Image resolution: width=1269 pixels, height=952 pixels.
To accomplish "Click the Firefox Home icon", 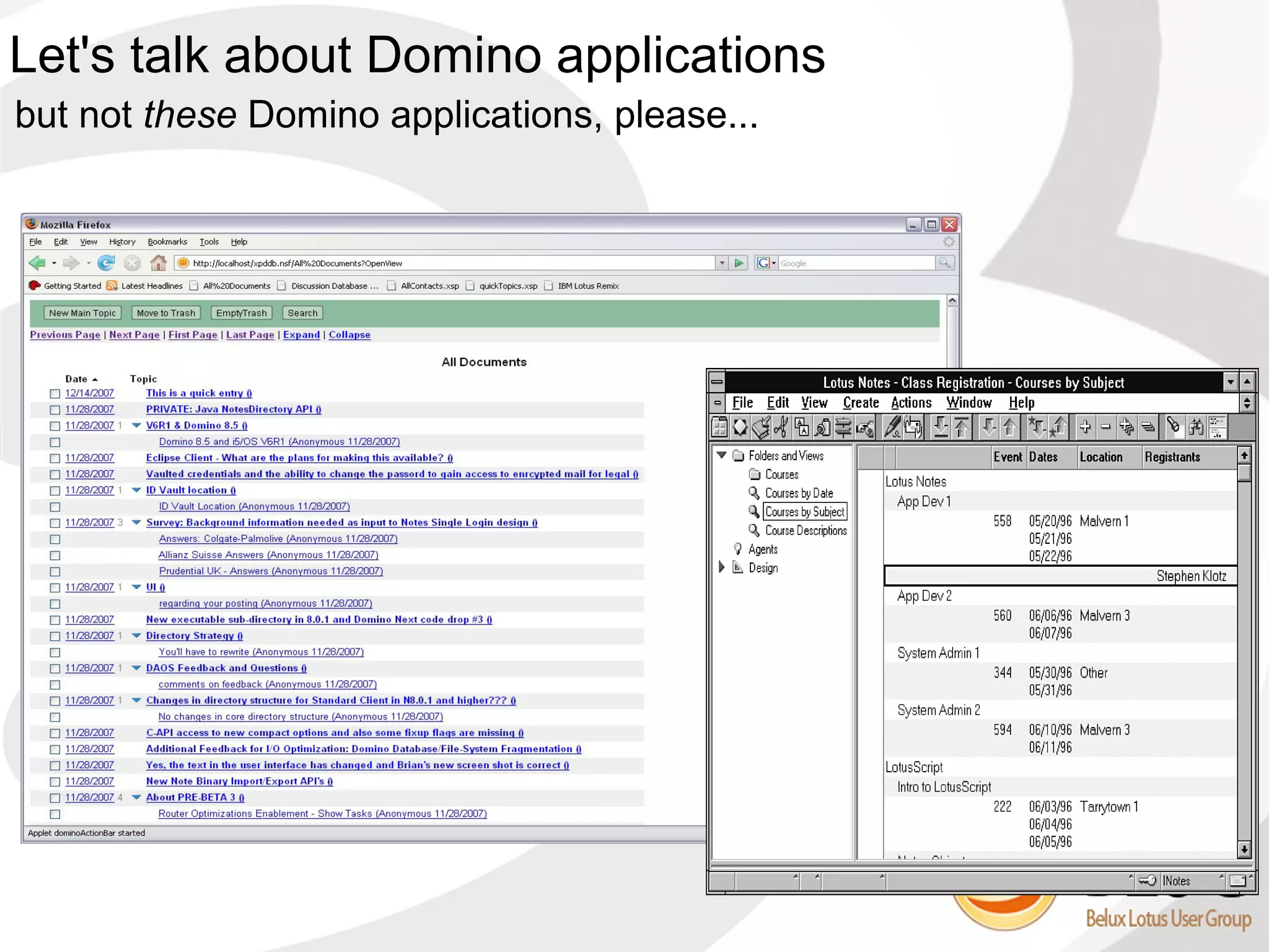I will coord(159,263).
